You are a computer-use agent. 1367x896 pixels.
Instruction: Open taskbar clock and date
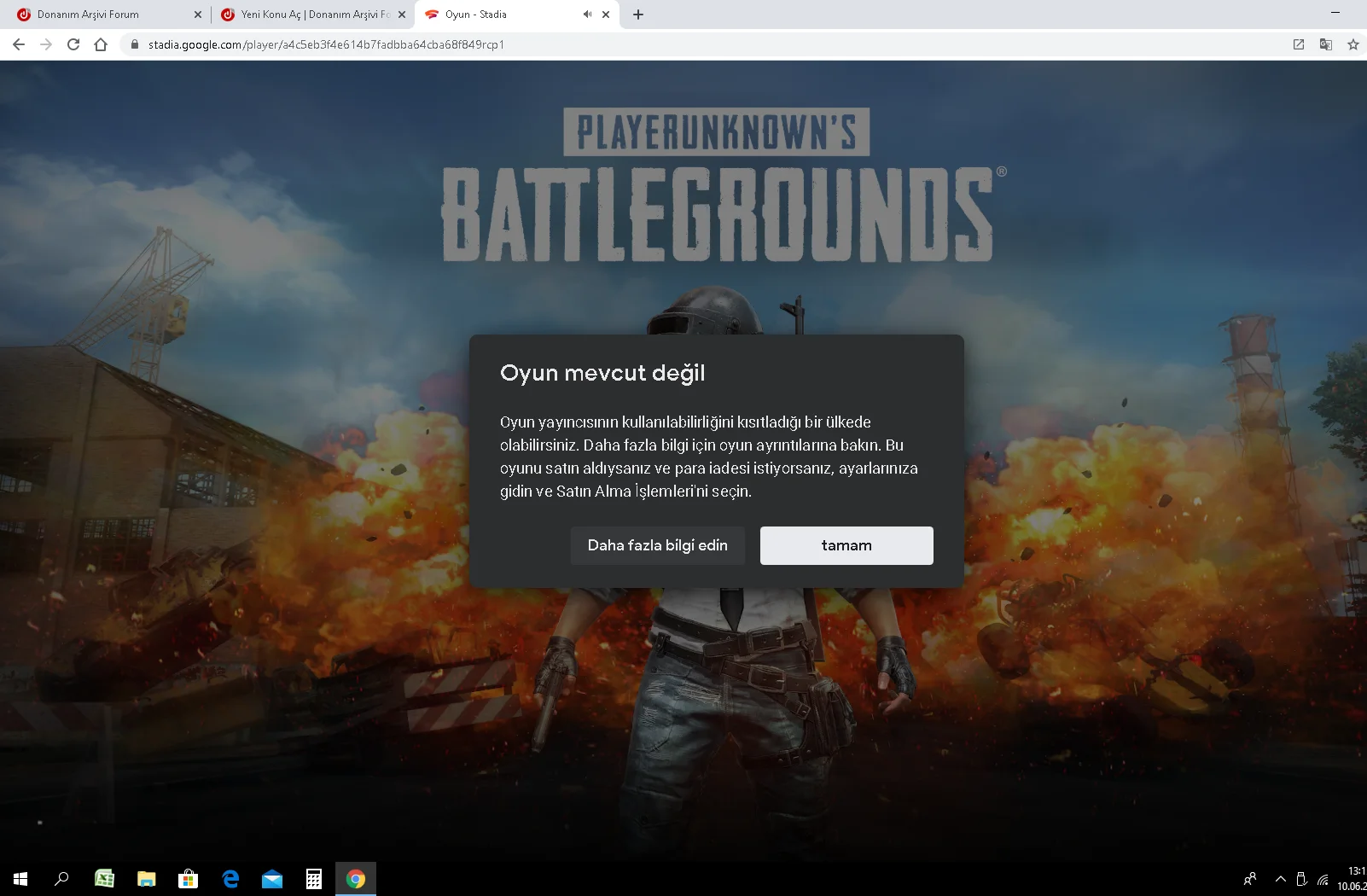coord(1352,879)
